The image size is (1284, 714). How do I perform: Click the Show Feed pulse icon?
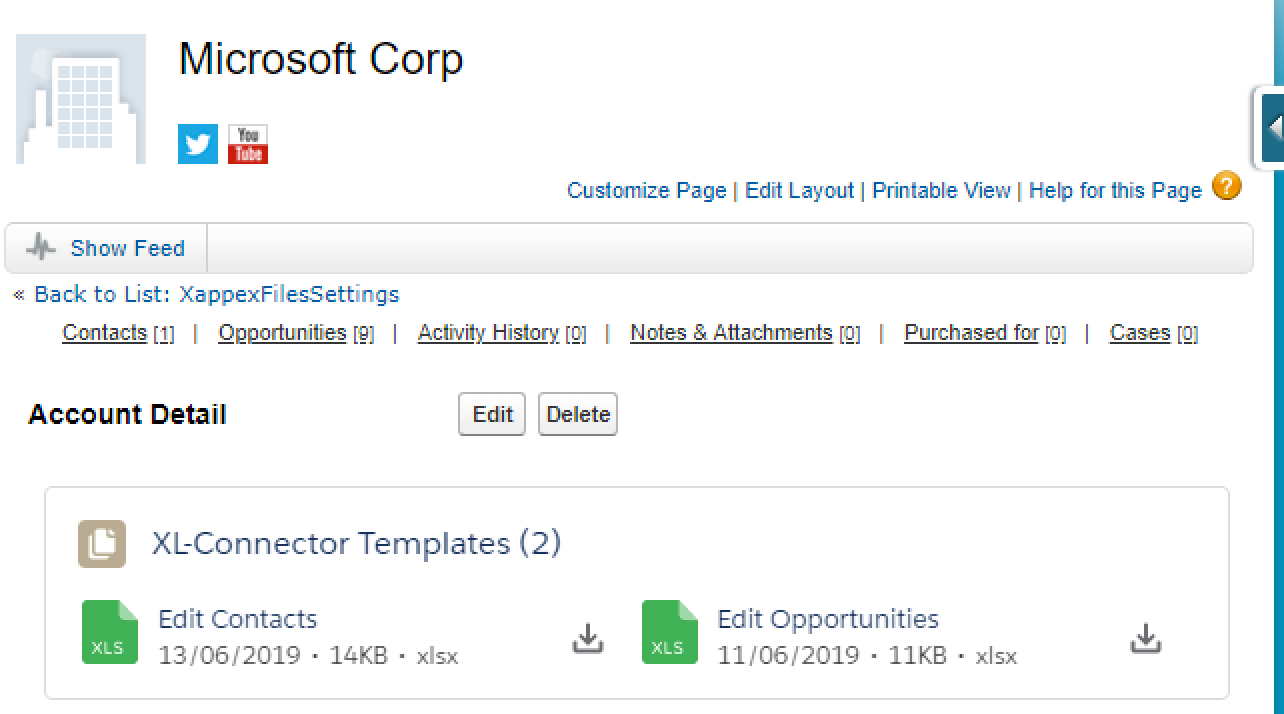41,248
